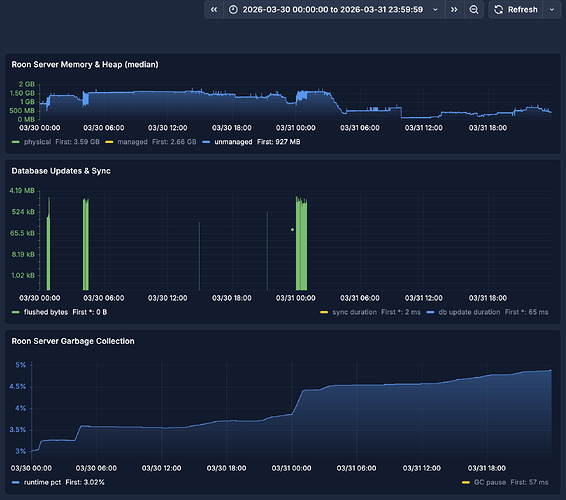Click green physical legend color swatch
566x500 pixels.
16,142
